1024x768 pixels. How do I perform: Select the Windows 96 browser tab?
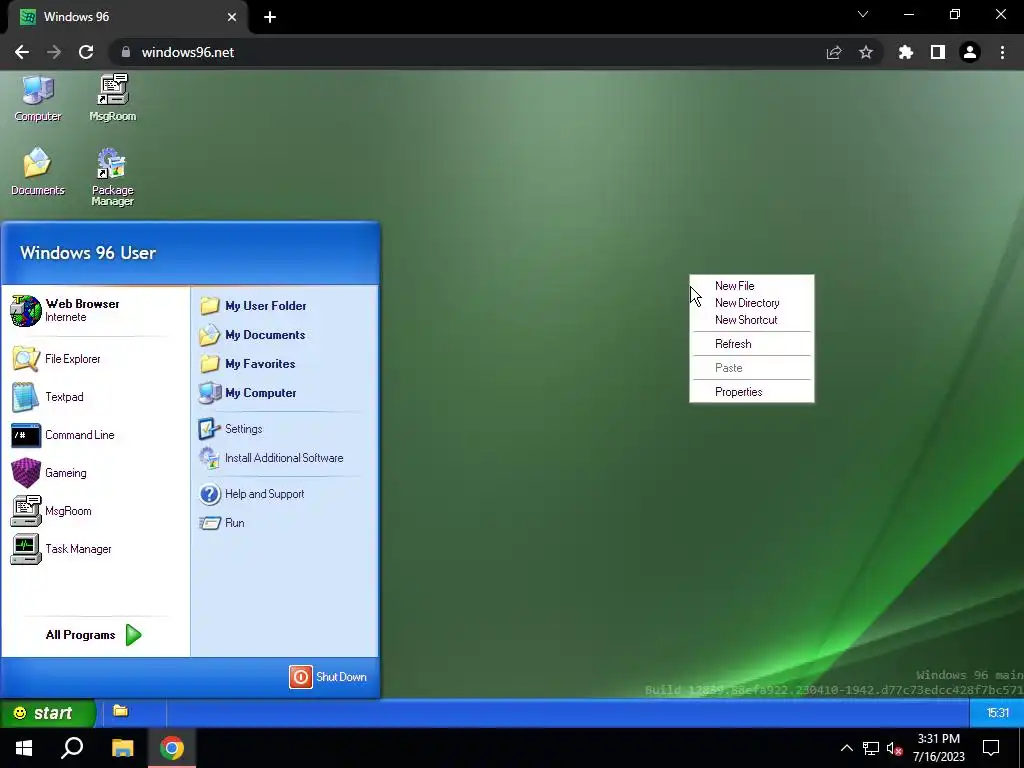pos(127,17)
